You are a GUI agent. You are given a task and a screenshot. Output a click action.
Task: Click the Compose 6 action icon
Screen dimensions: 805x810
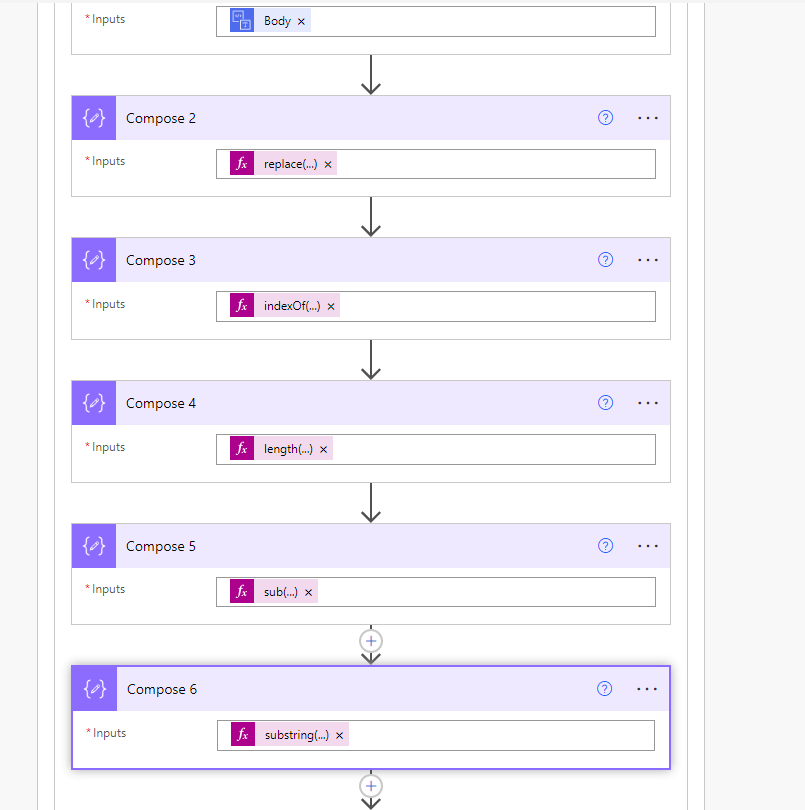(x=93, y=688)
